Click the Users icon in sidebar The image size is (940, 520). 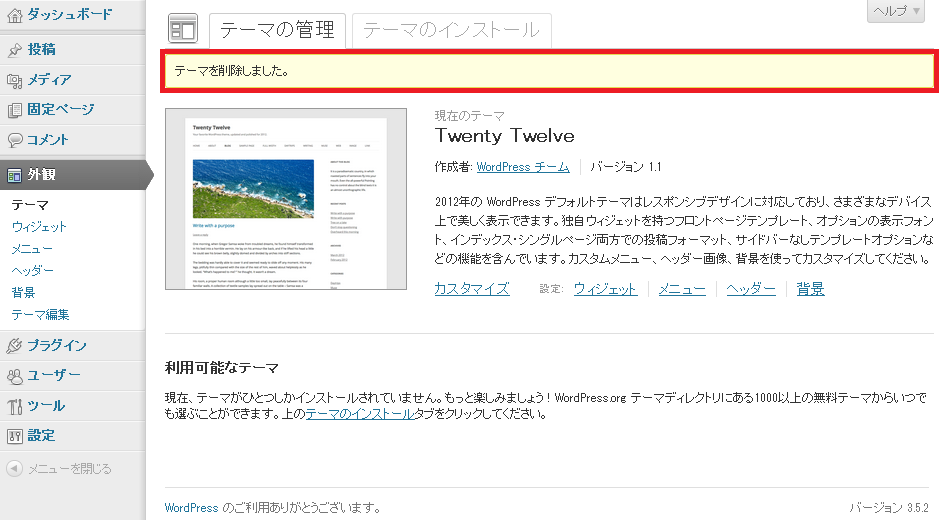[x=15, y=376]
